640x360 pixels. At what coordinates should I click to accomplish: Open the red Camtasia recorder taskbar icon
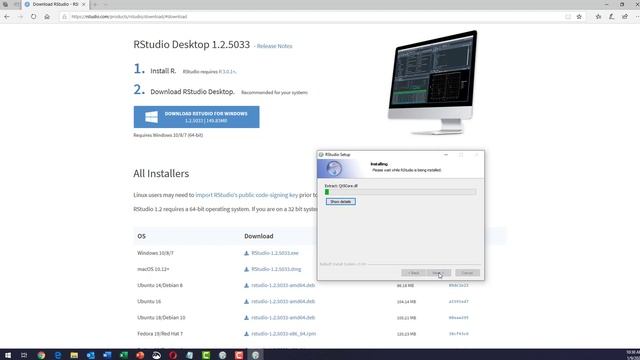(x=239, y=355)
